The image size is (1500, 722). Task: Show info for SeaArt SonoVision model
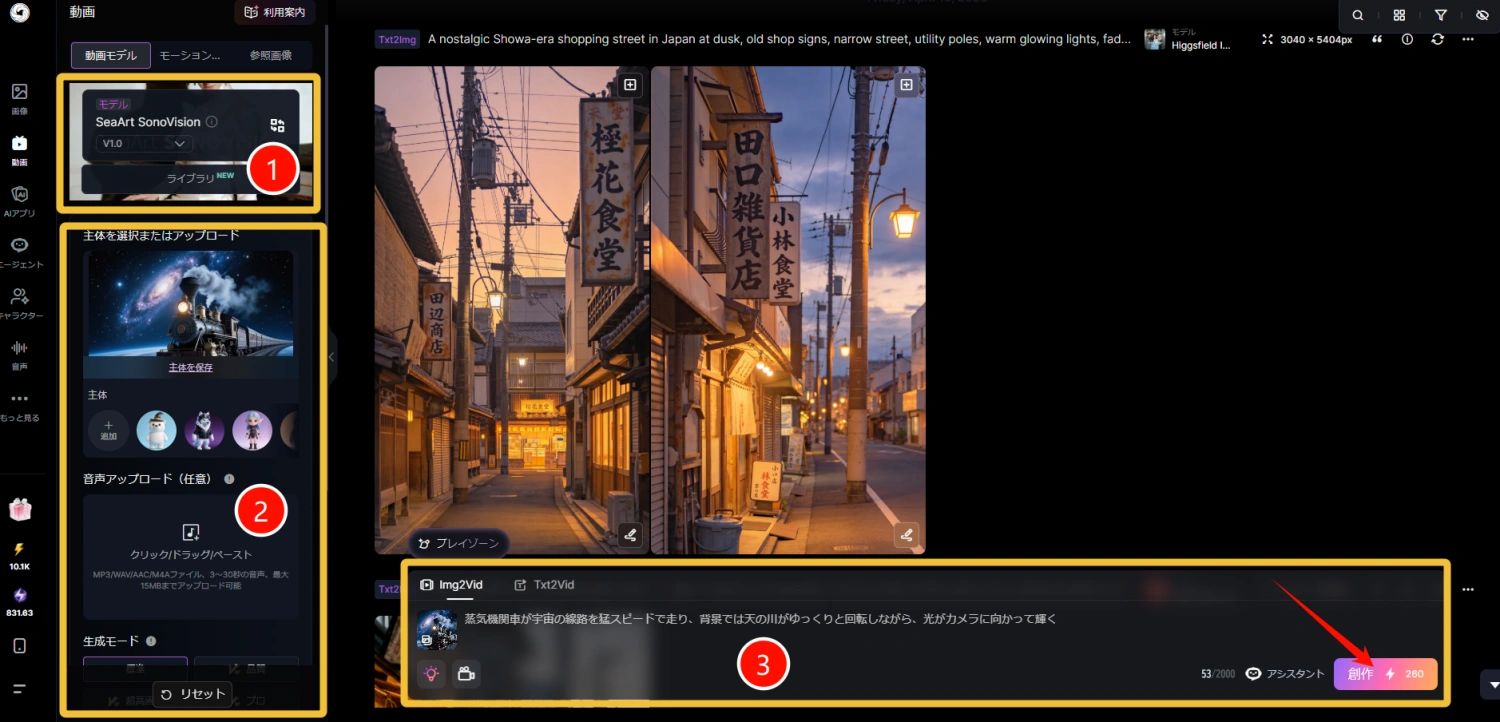point(211,122)
